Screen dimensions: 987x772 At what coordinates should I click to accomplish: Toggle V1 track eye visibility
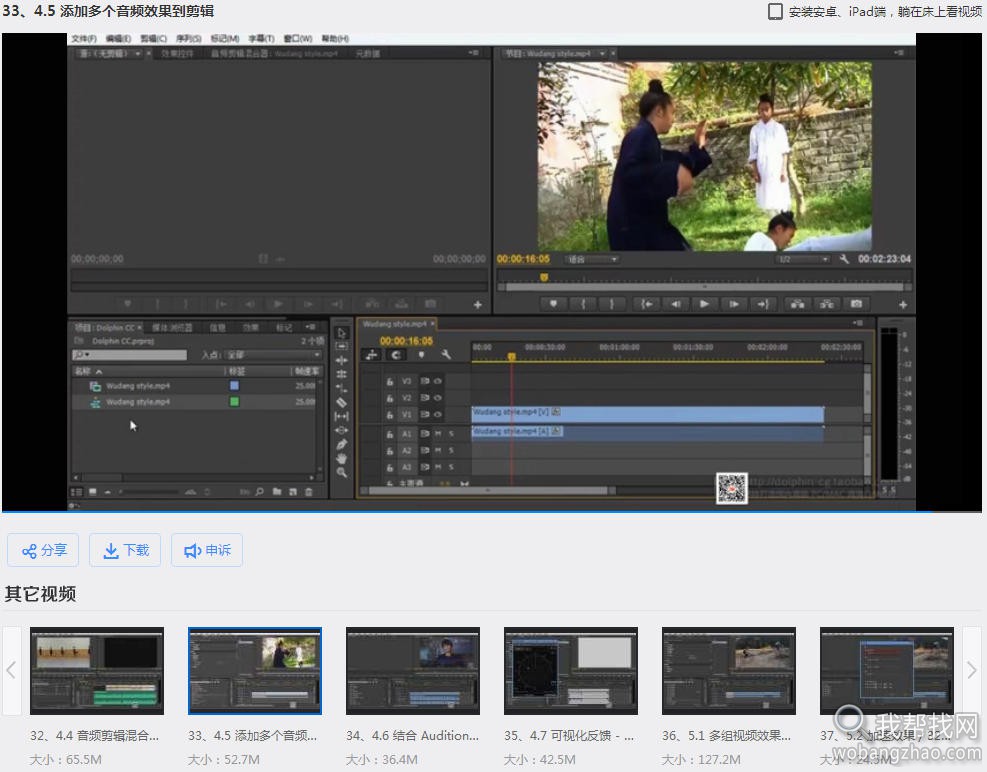[x=437, y=414]
